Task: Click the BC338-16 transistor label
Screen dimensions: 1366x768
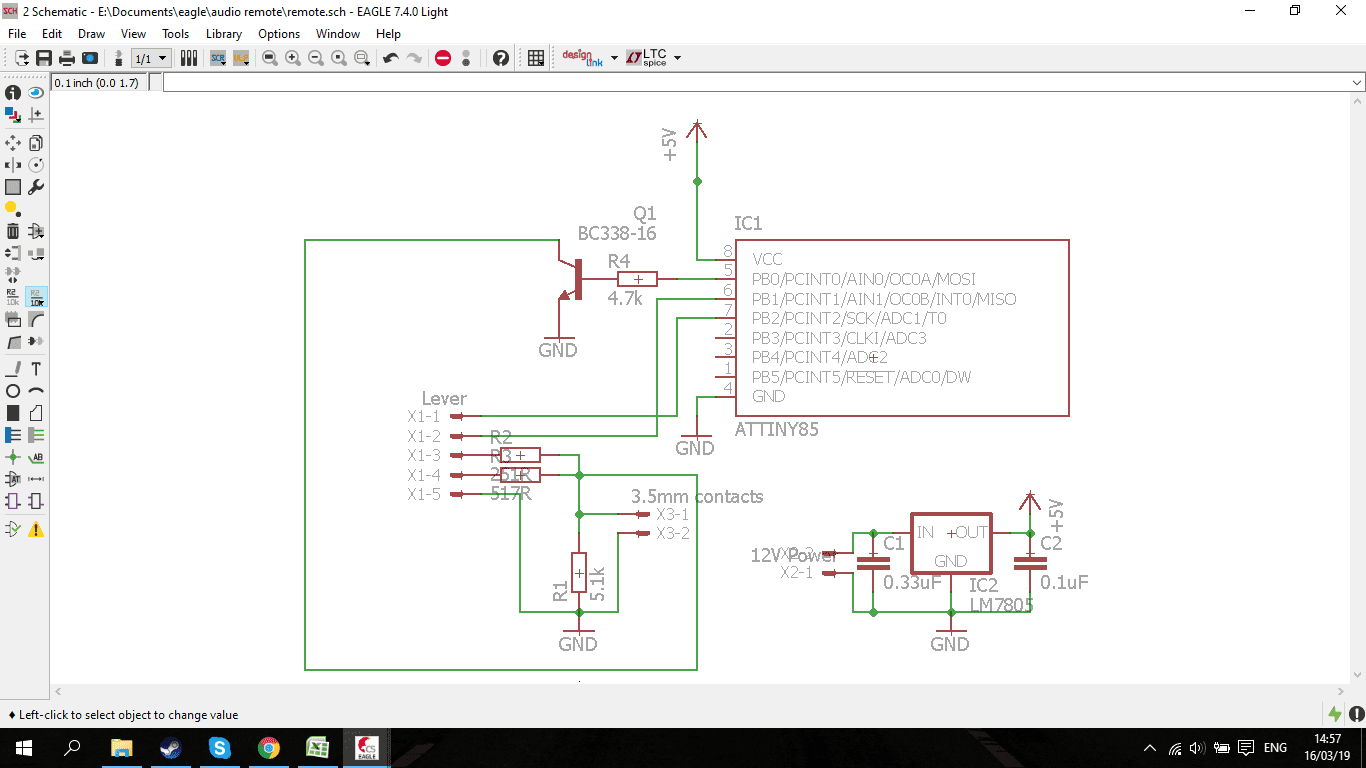Action: [x=618, y=233]
